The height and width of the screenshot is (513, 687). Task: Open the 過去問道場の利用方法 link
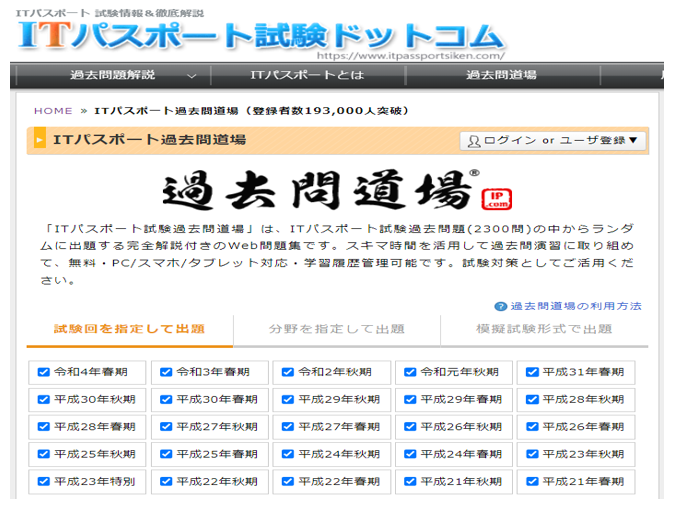(x=576, y=306)
